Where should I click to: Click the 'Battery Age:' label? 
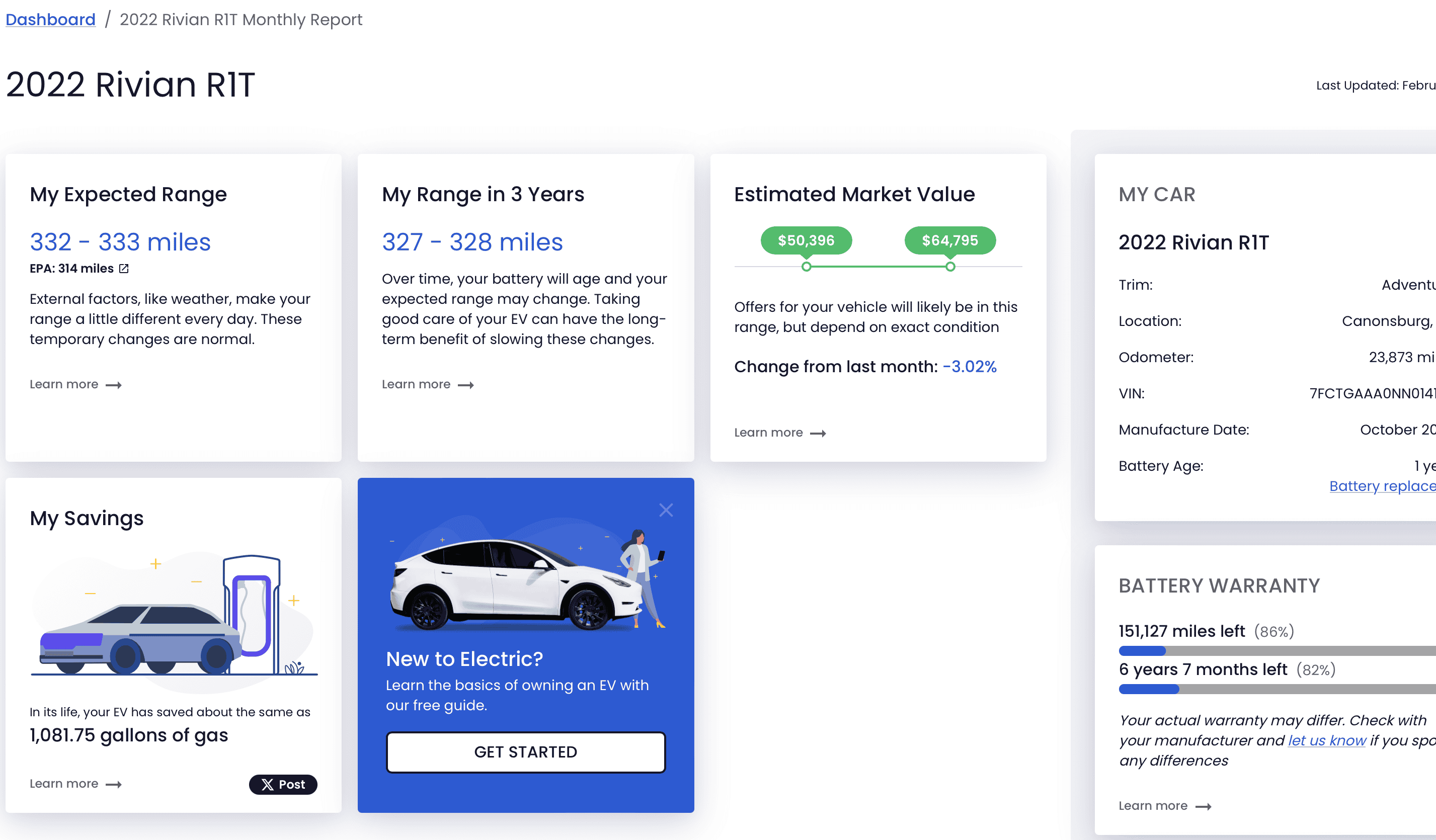tap(1161, 466)
